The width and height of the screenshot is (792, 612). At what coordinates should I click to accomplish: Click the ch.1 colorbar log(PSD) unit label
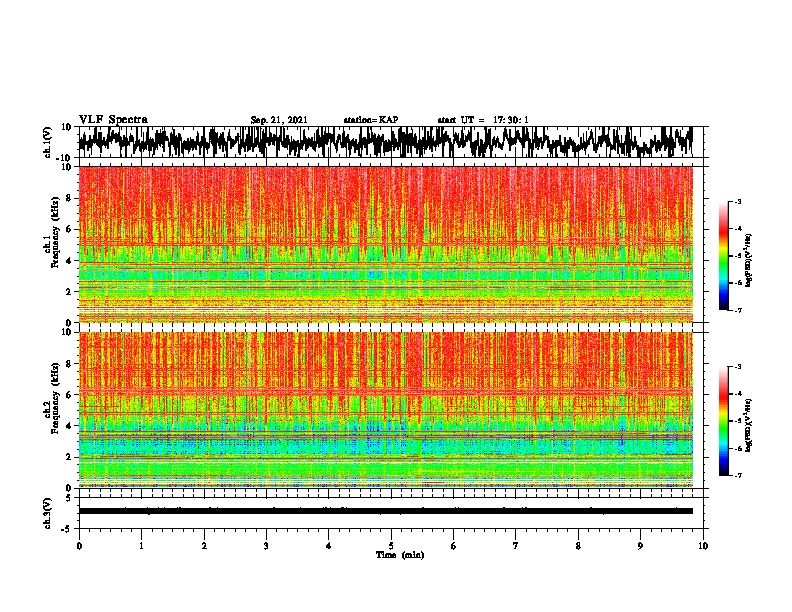[x=749, y=261]
